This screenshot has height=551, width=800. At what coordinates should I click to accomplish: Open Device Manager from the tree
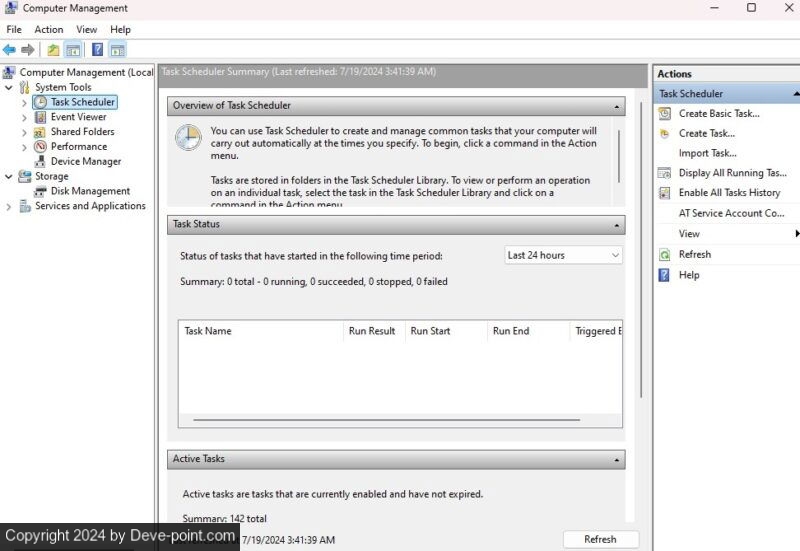tap(85, 161)
